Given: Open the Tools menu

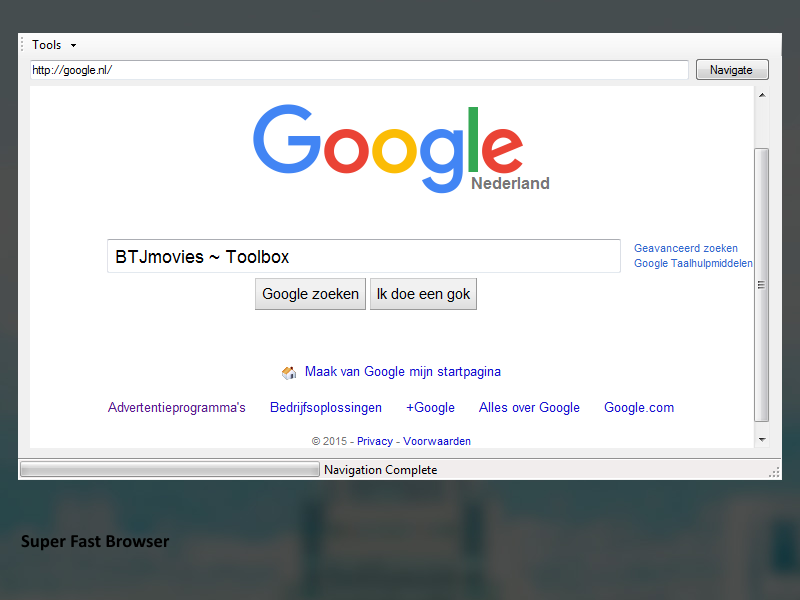Looking at the screenshot, I should (x=46, y=45).
